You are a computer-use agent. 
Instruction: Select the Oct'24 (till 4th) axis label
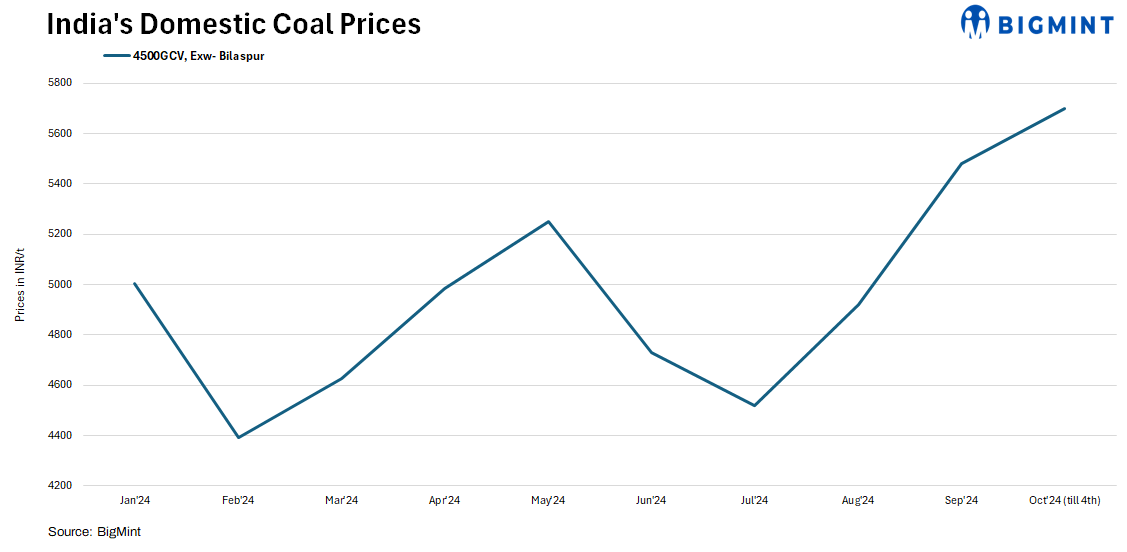tap(1064, 500)
